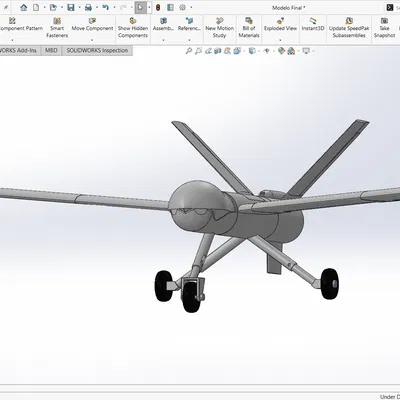Expand the Hide/Show Items dropdown arrow
The height and width of the screenshot is (400, 400).
pos(274,51)
